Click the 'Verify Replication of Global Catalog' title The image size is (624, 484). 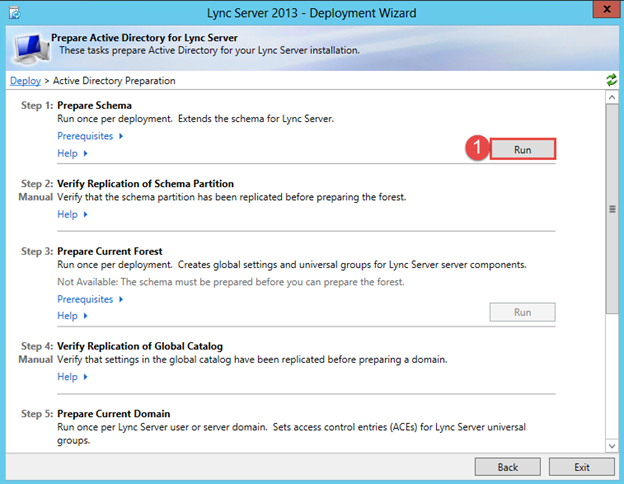(140, 346)
